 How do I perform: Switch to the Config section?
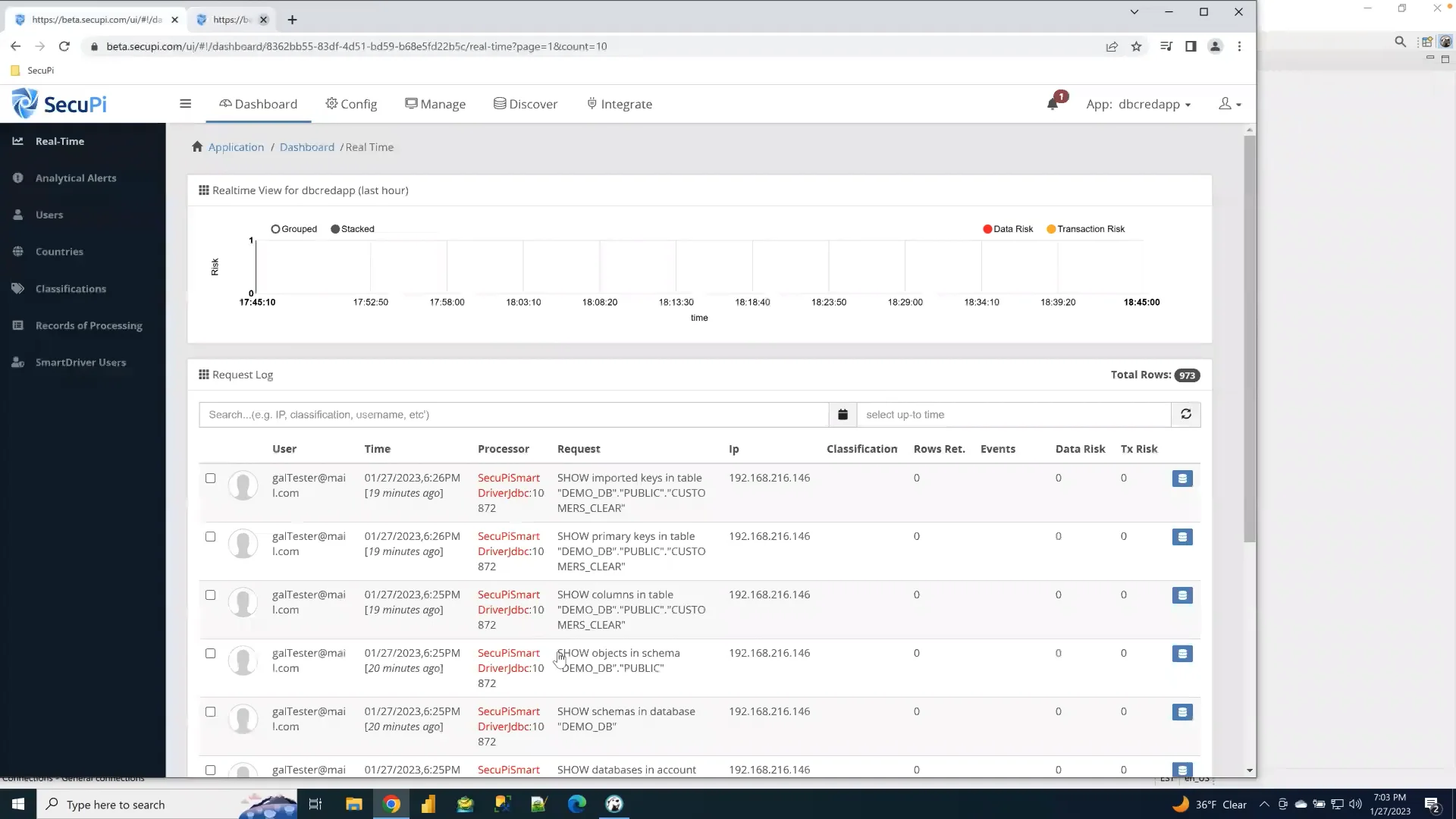351,104
